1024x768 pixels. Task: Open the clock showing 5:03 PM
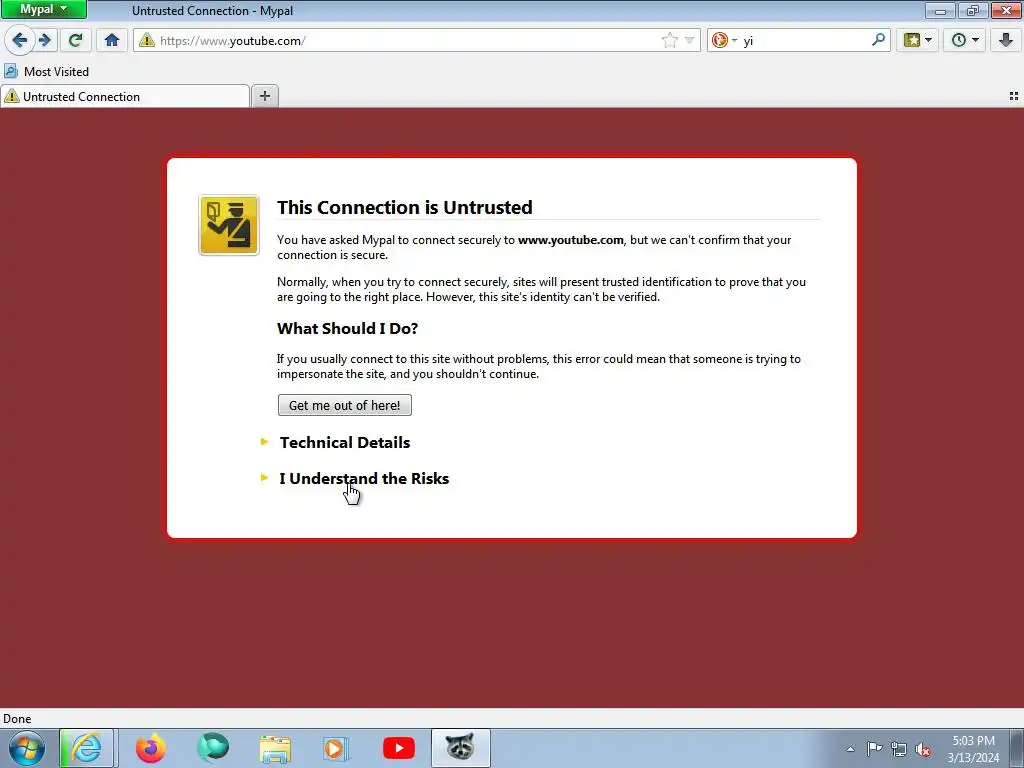(973, 749)
